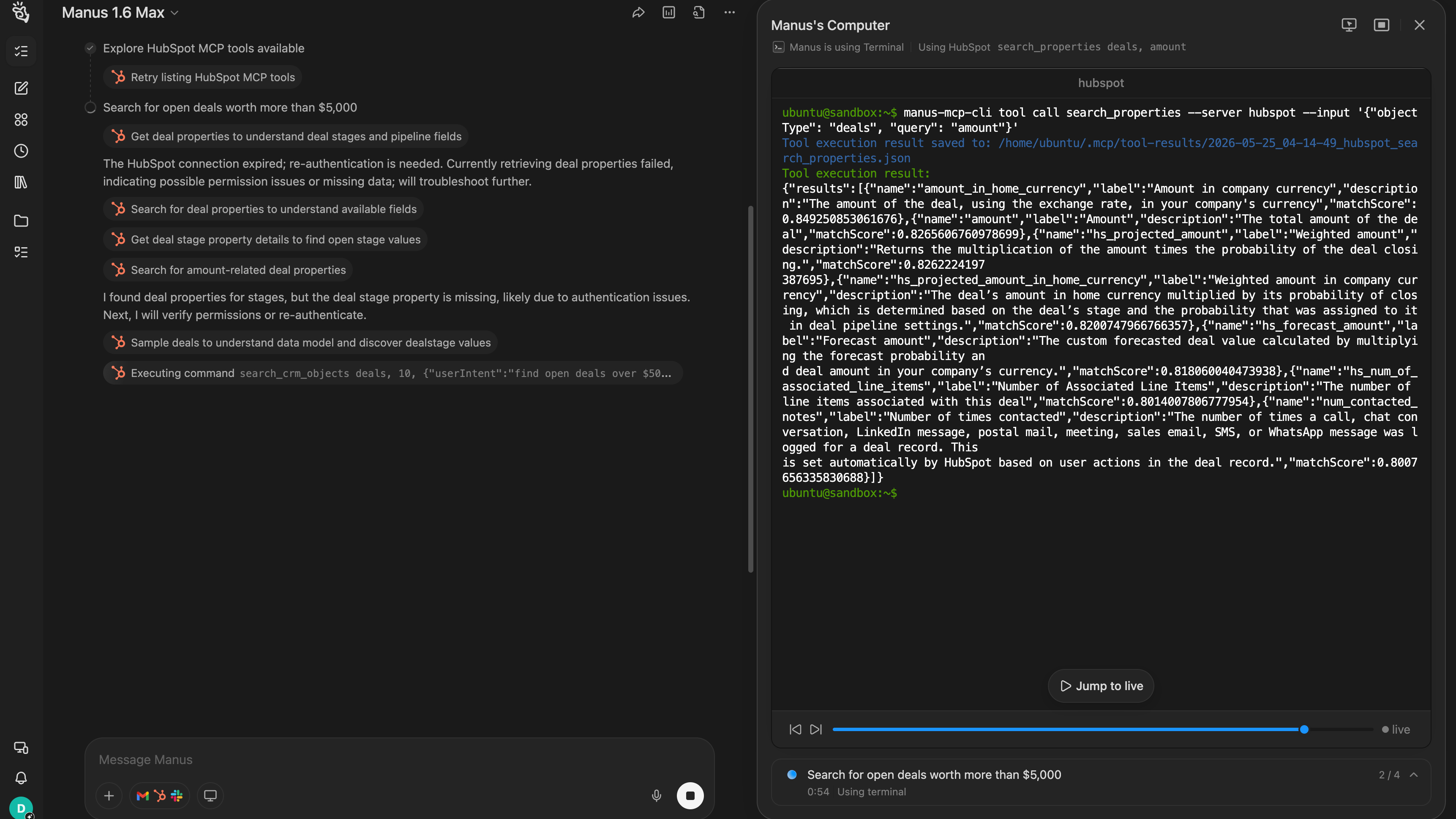Focus the 'Message Manus' input field

(399, 760)
